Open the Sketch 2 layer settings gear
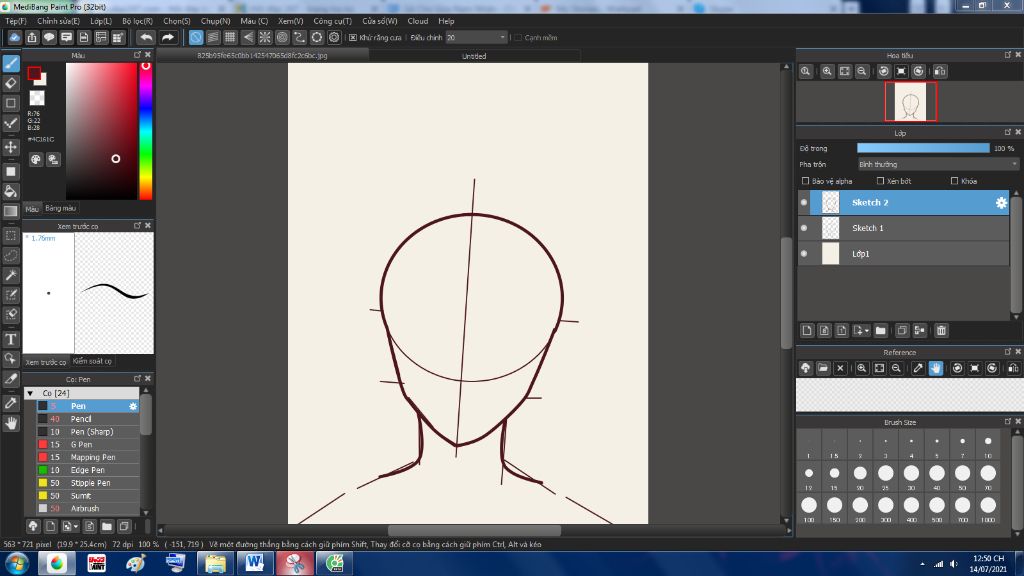 tap(1001, 202)
